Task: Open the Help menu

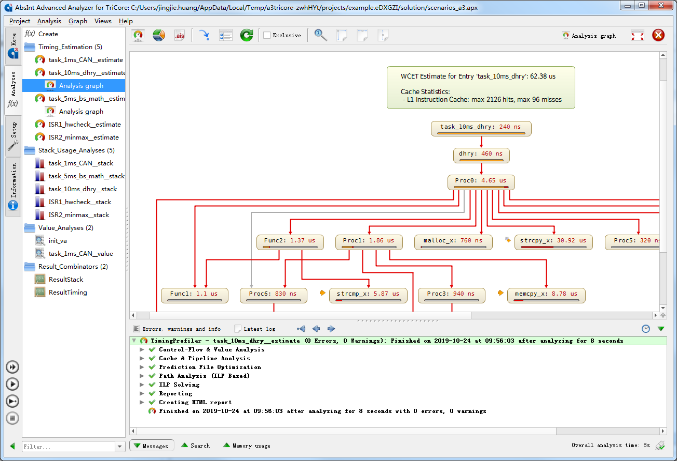Action: pyautogui.click(x=126, y=21)
